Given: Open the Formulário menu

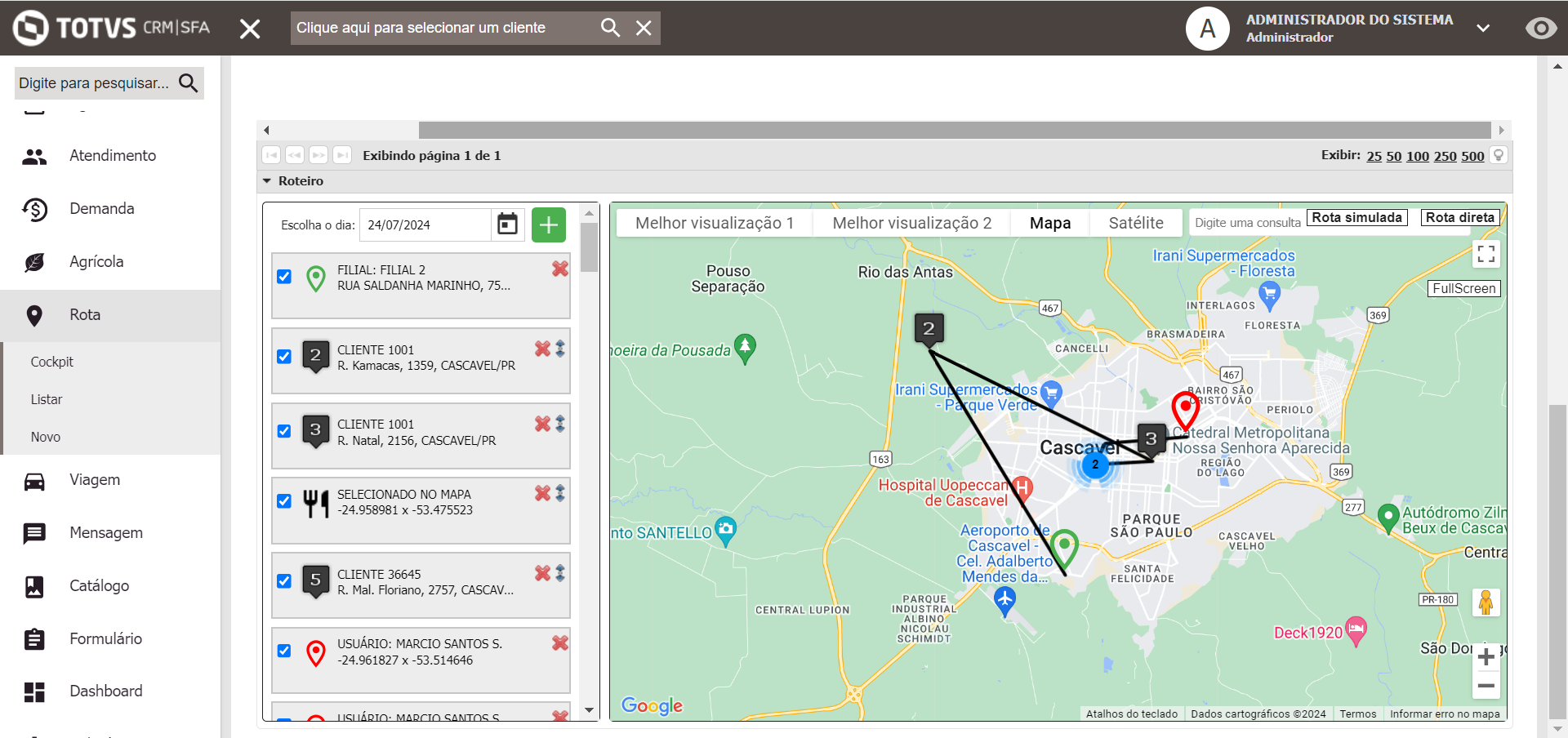Looking at the screenshot, I should 110,639.
